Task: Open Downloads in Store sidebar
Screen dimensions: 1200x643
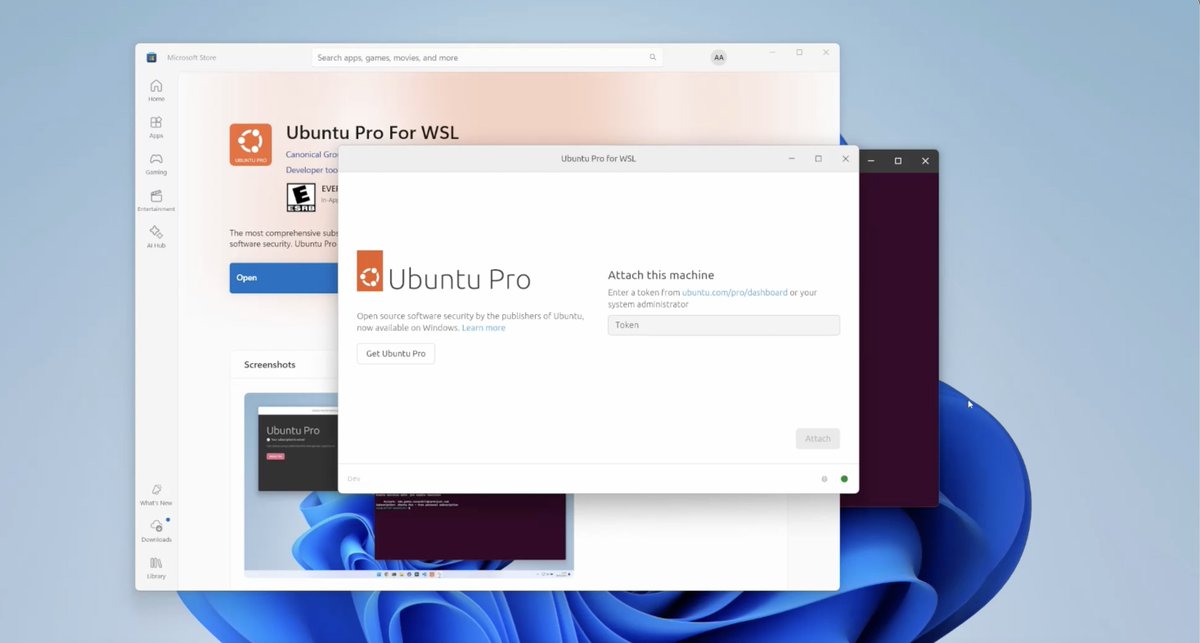Action: [157, 531]
